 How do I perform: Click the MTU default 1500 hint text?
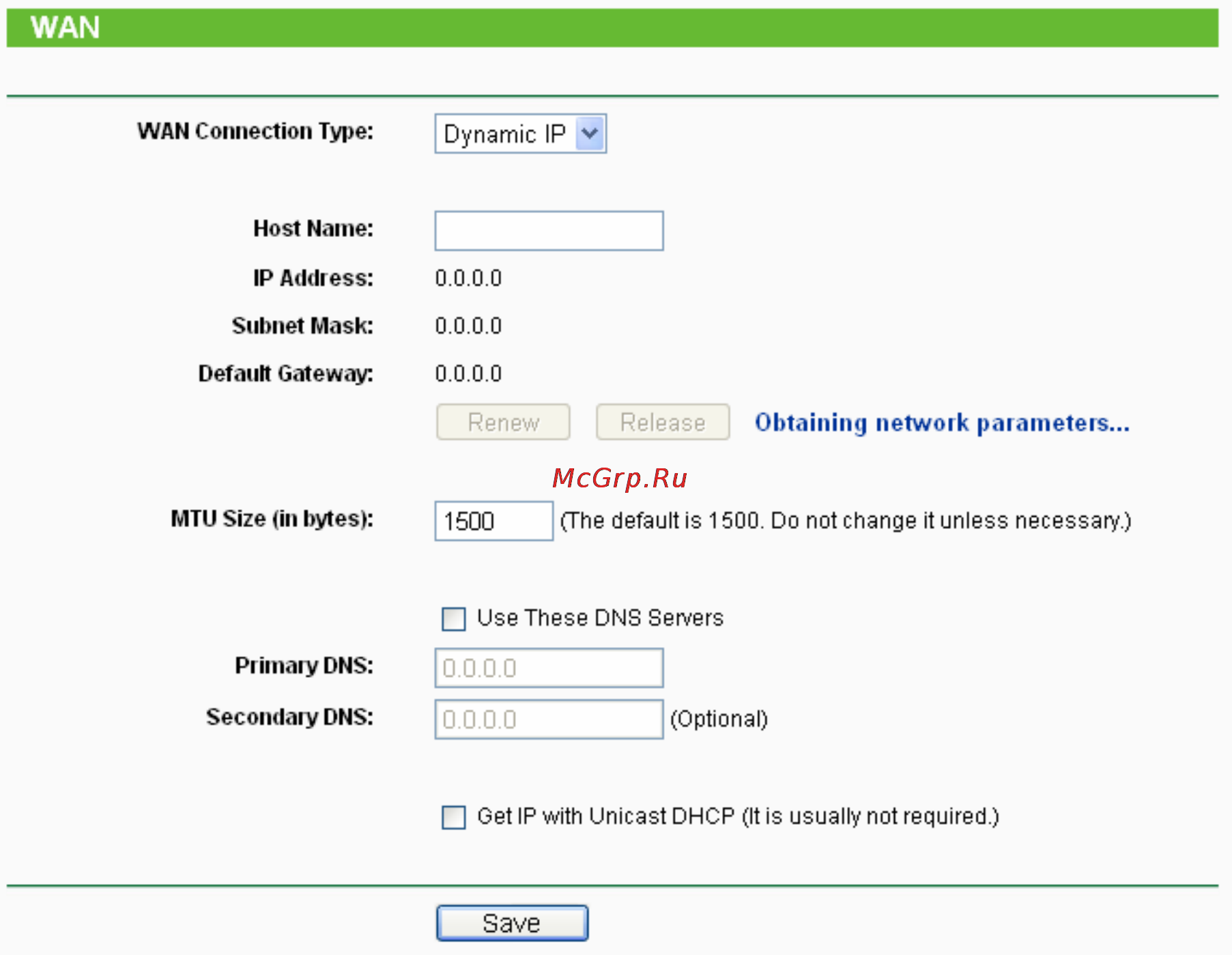[846, 521]
